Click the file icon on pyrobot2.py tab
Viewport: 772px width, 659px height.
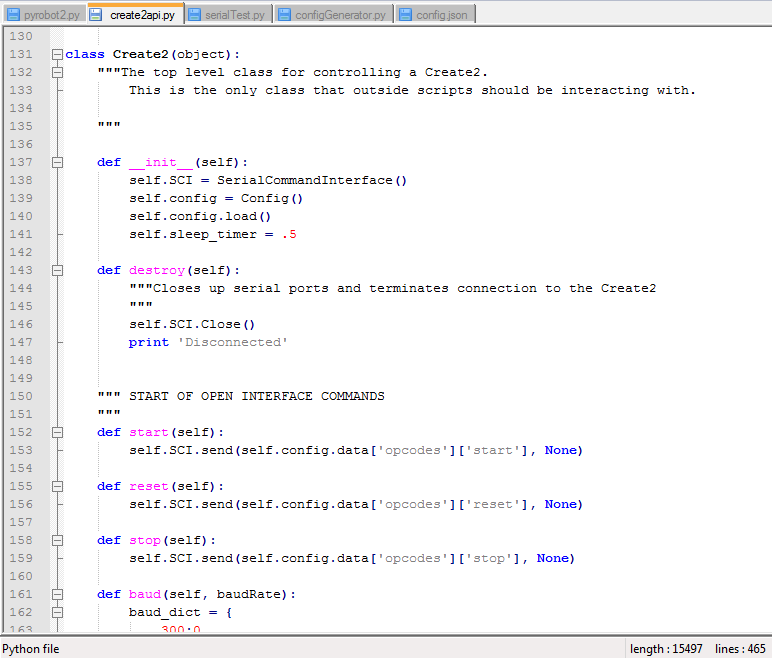[x=14, y=15]
